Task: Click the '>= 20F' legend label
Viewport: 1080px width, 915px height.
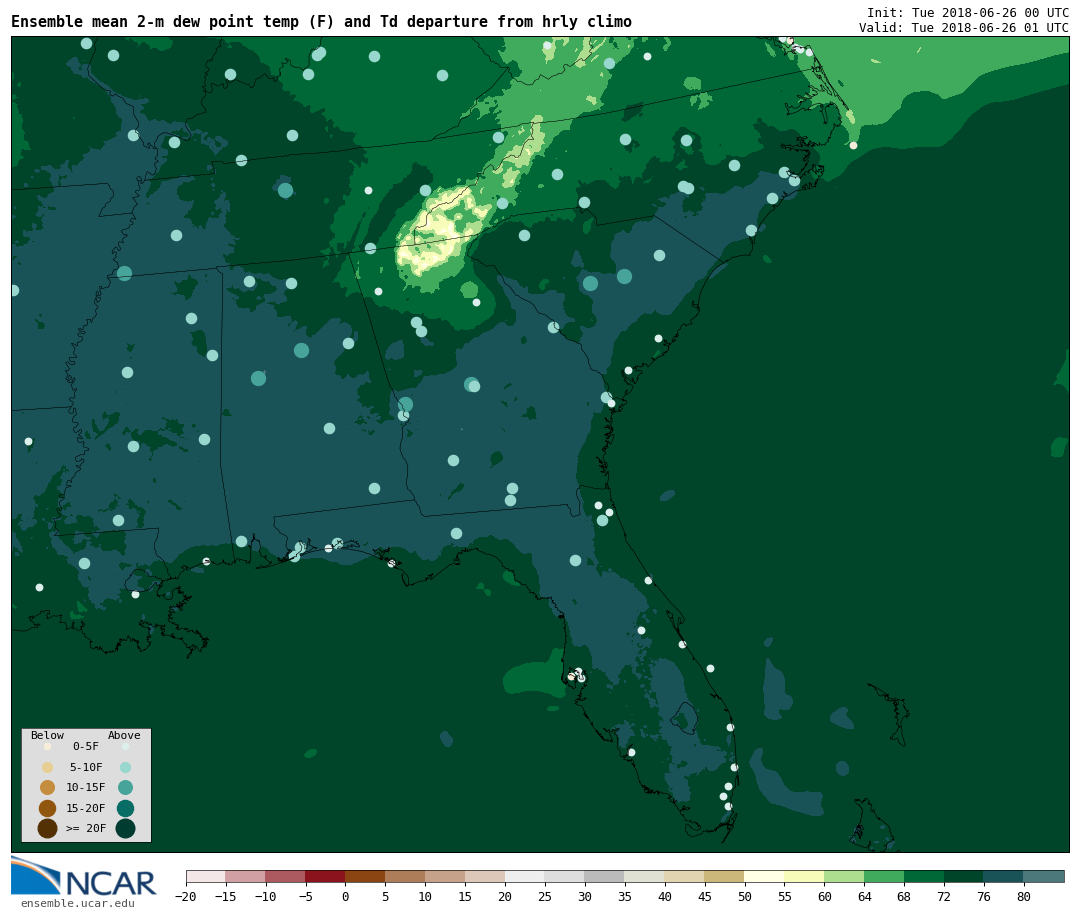Action: pyautogui.click(x=86, y=828)
